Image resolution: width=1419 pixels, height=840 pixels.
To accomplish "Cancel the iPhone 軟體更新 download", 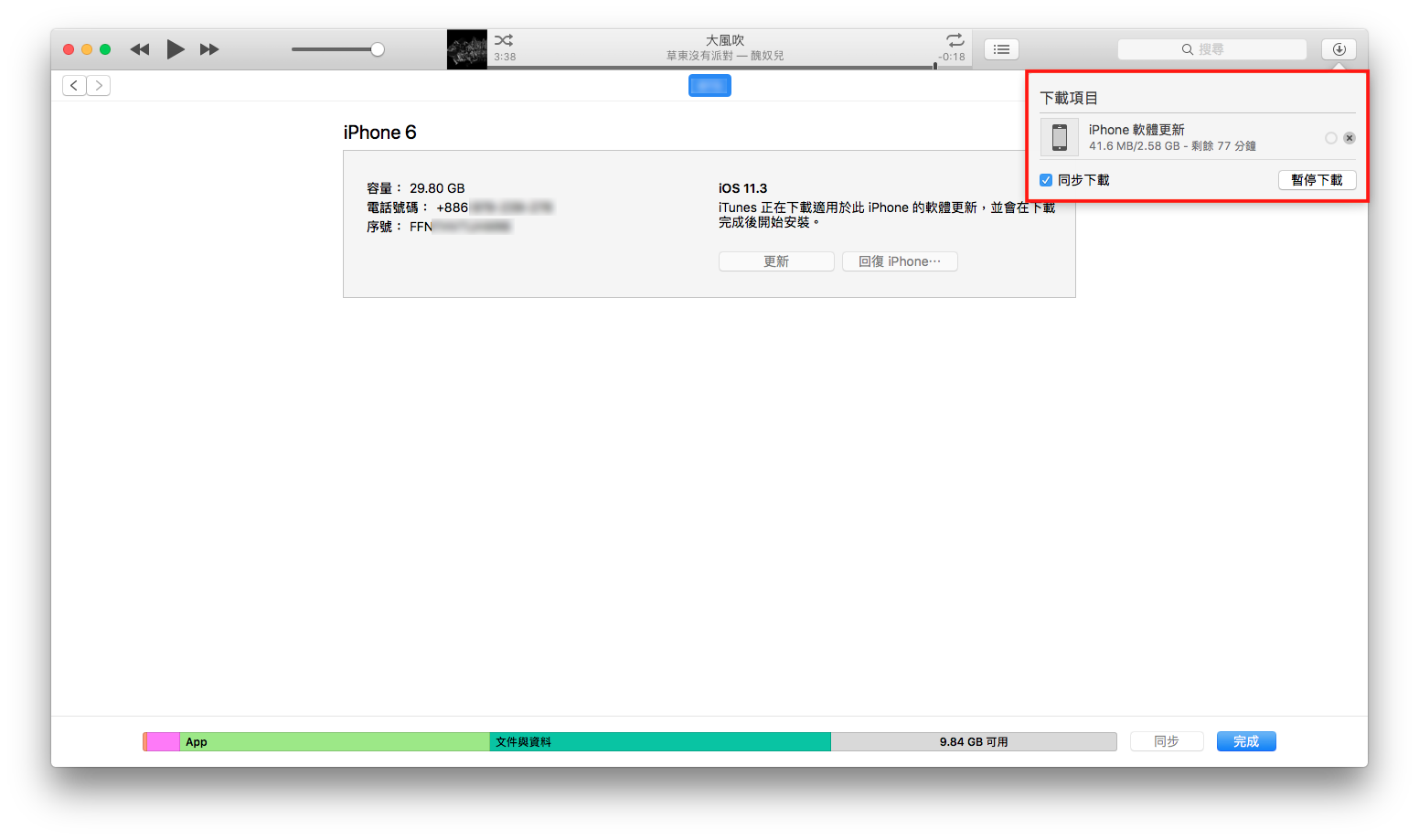I will point(1350,138).
